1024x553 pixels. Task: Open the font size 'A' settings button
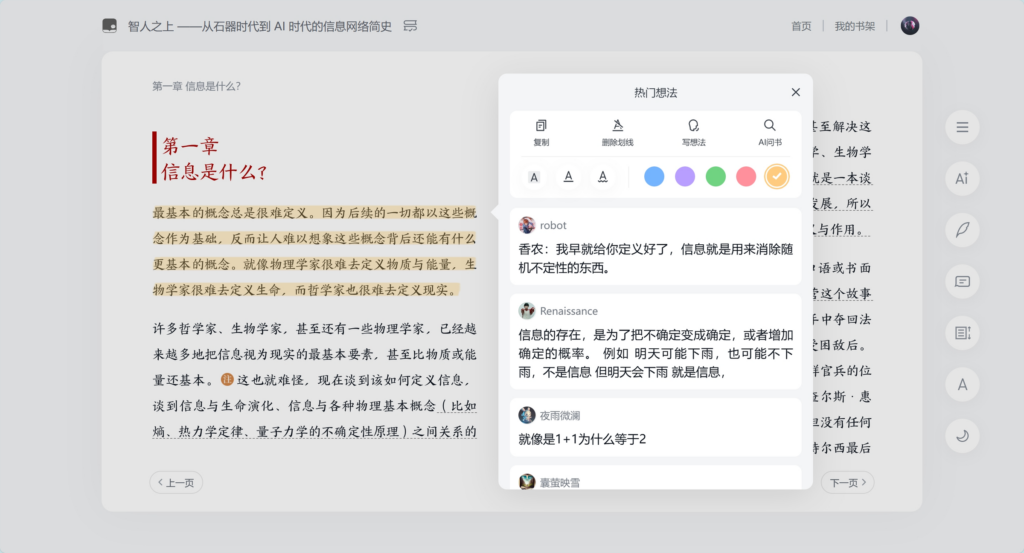point(962,384)
